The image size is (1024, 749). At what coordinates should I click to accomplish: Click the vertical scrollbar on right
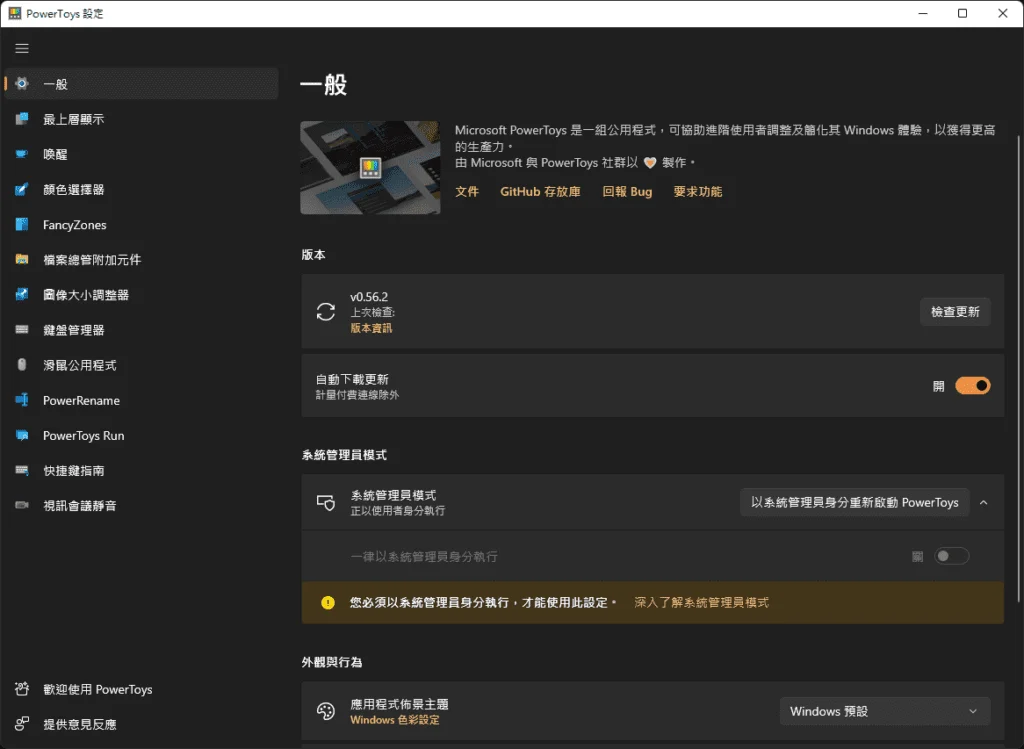tap(1019, 369)
